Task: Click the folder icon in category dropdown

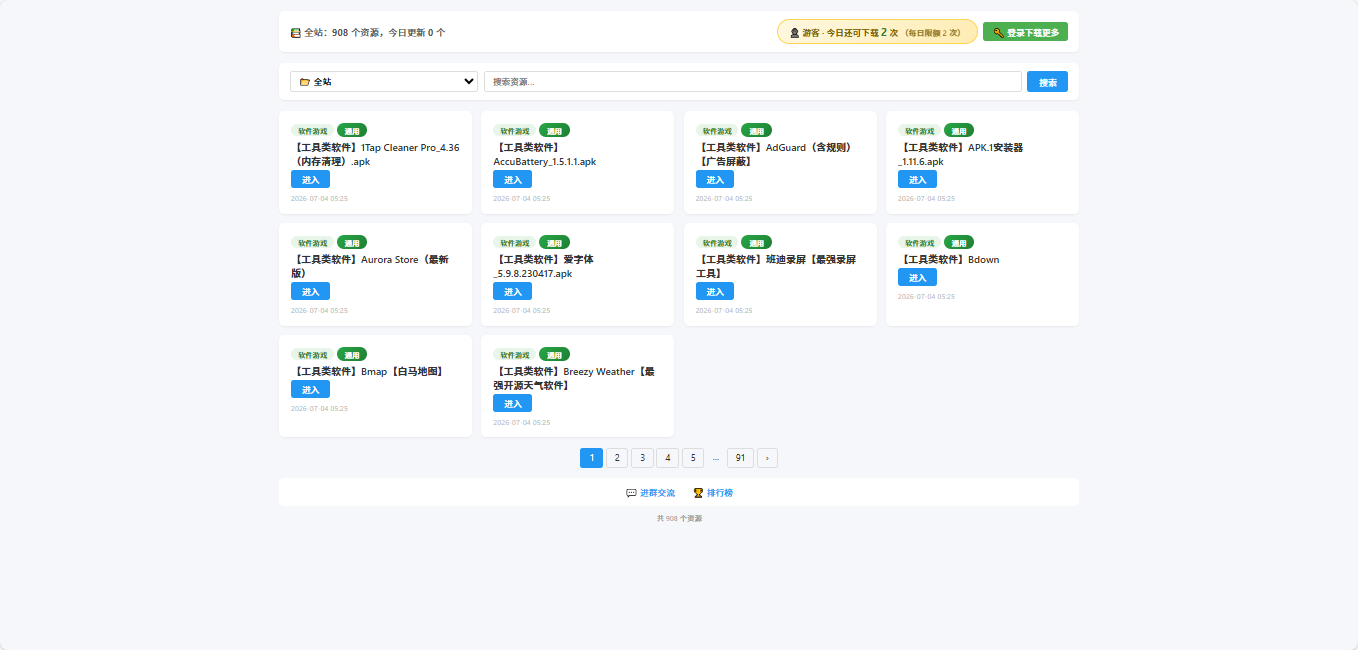Action: tap(305, 82)
